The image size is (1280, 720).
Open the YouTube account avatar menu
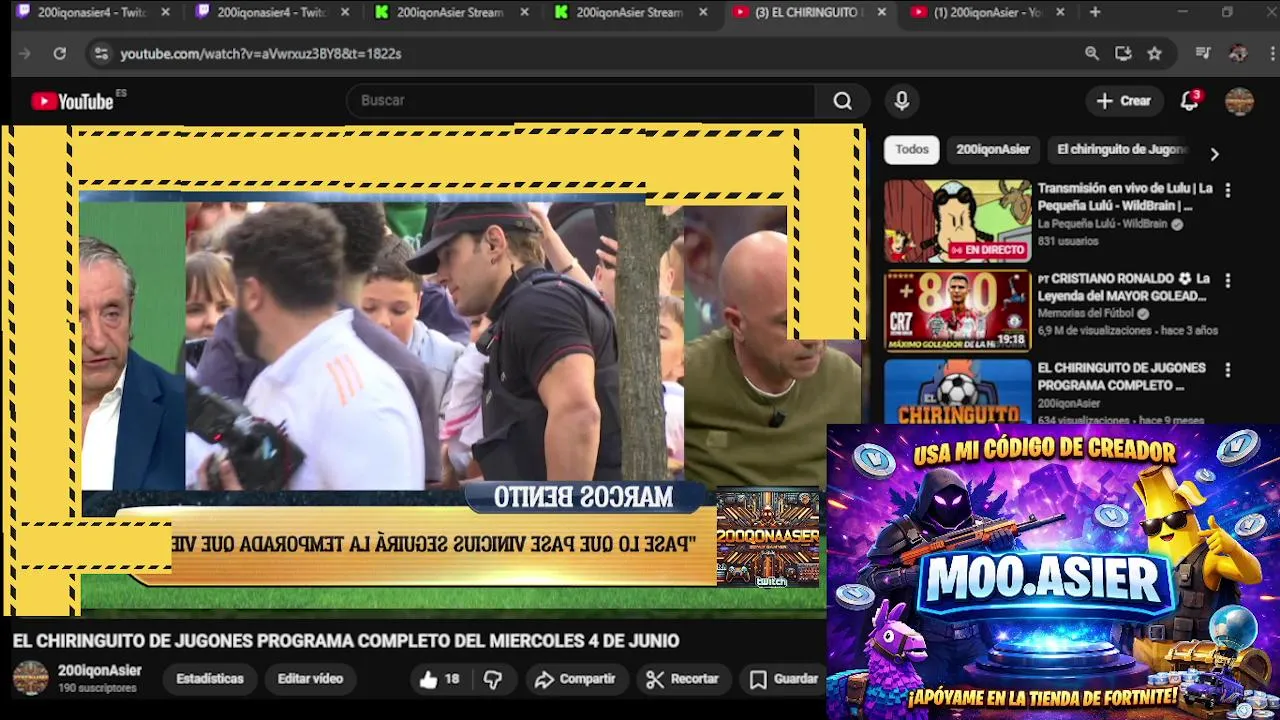(x=1239, y=101)
